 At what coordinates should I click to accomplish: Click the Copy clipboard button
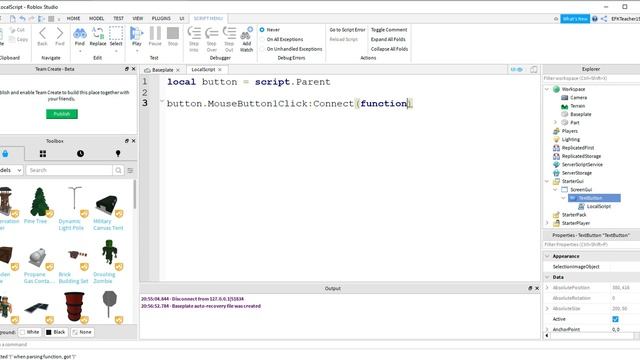(x=19, y=39)
